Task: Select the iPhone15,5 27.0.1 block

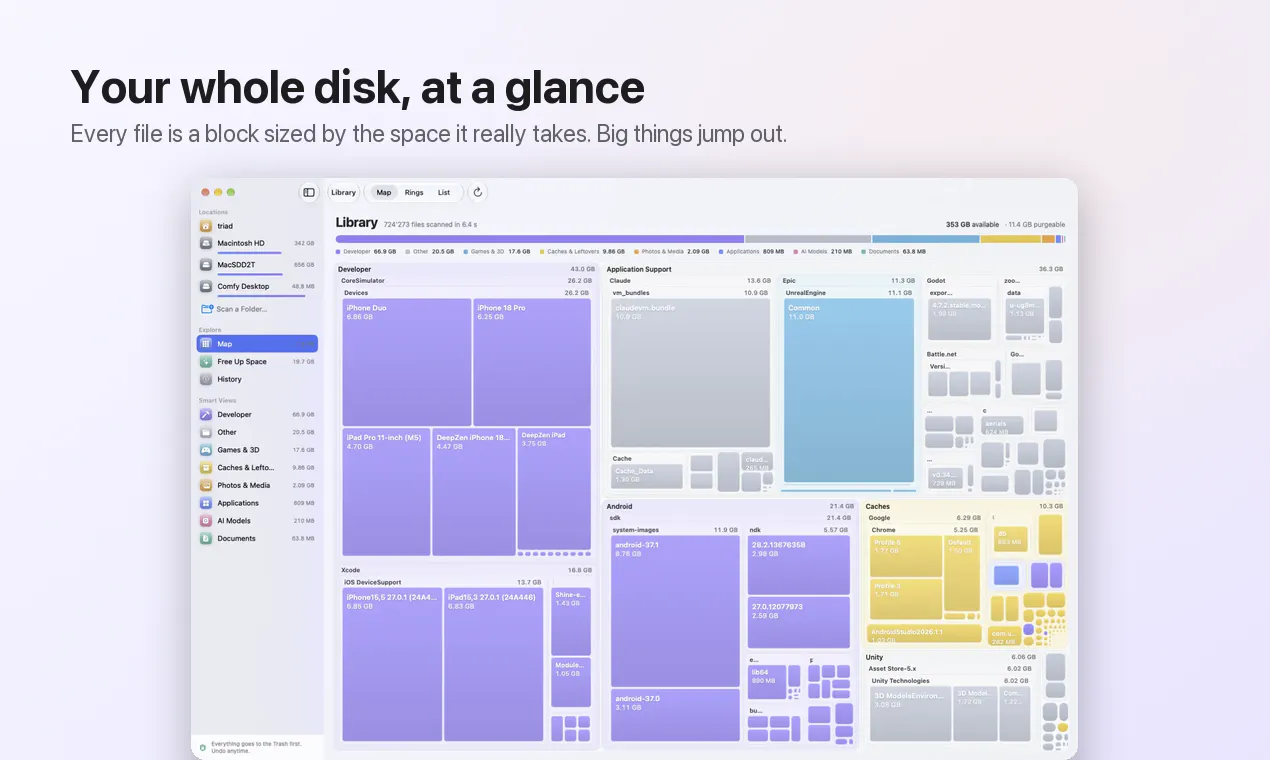Action: point(392,665)
